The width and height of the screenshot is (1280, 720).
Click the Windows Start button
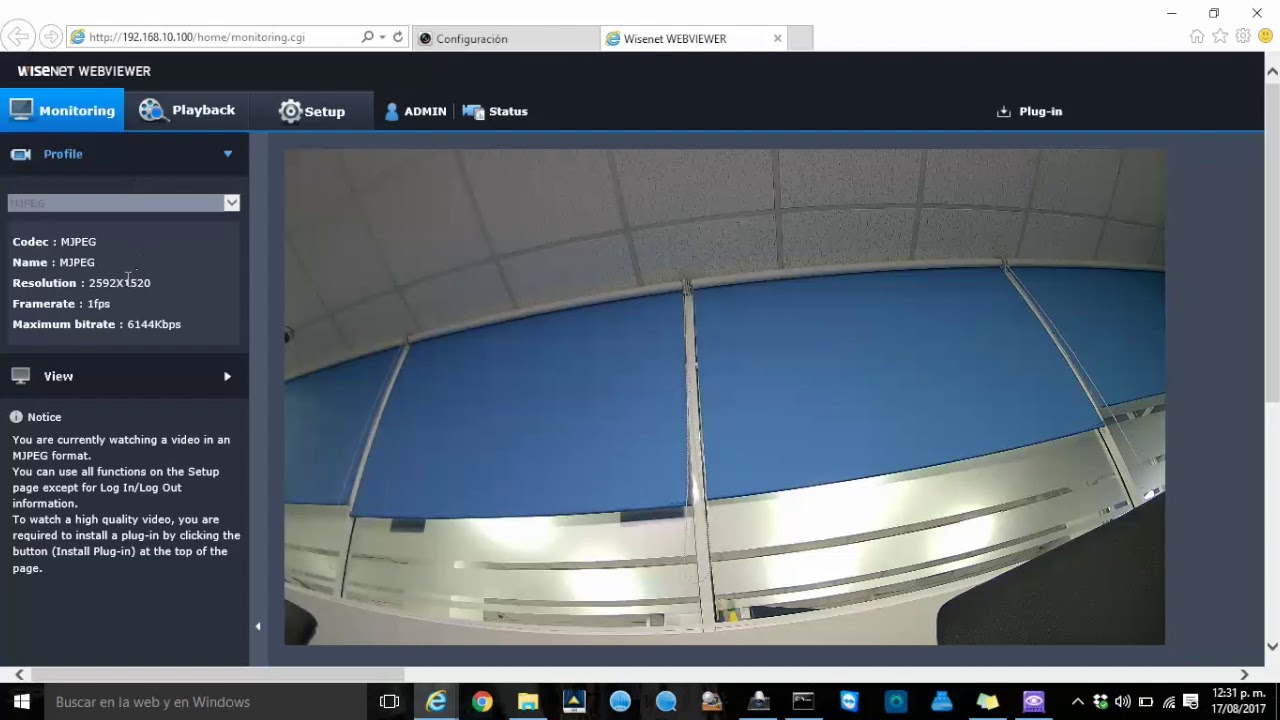pos(21,702)
